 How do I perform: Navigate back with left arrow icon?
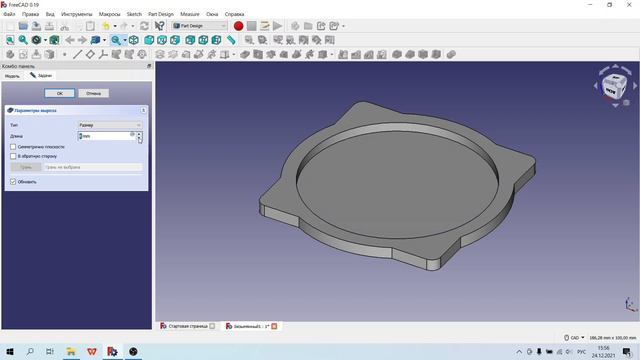tap(70, 40)
